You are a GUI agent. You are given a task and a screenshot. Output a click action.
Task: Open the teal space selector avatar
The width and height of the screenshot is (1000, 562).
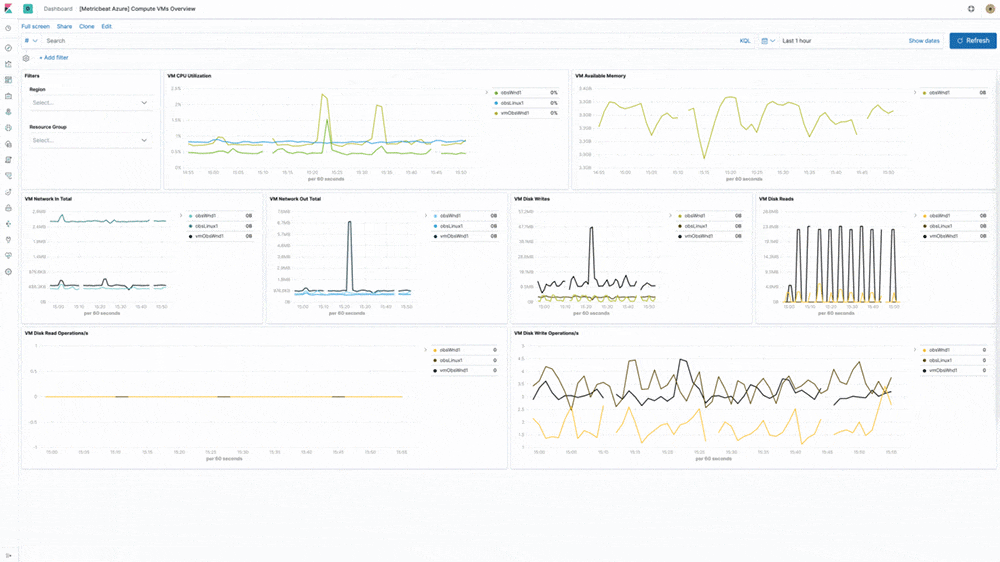point(28,9)
